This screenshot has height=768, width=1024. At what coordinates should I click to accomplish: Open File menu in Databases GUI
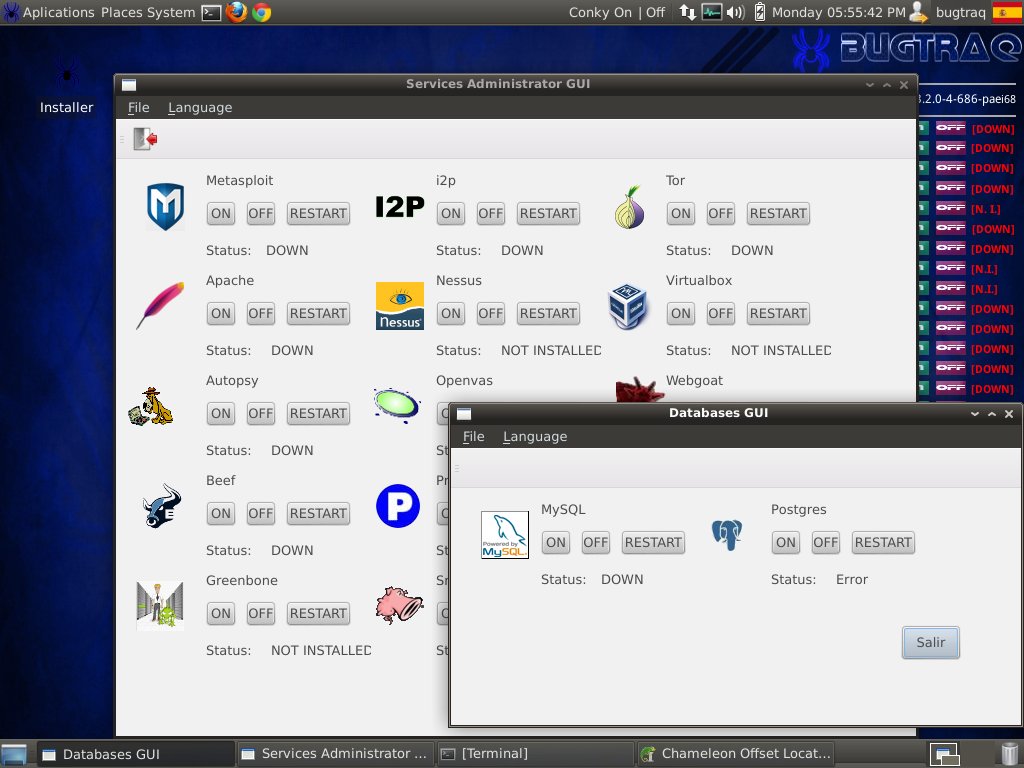pyautogui.click(x=473, y=436)
